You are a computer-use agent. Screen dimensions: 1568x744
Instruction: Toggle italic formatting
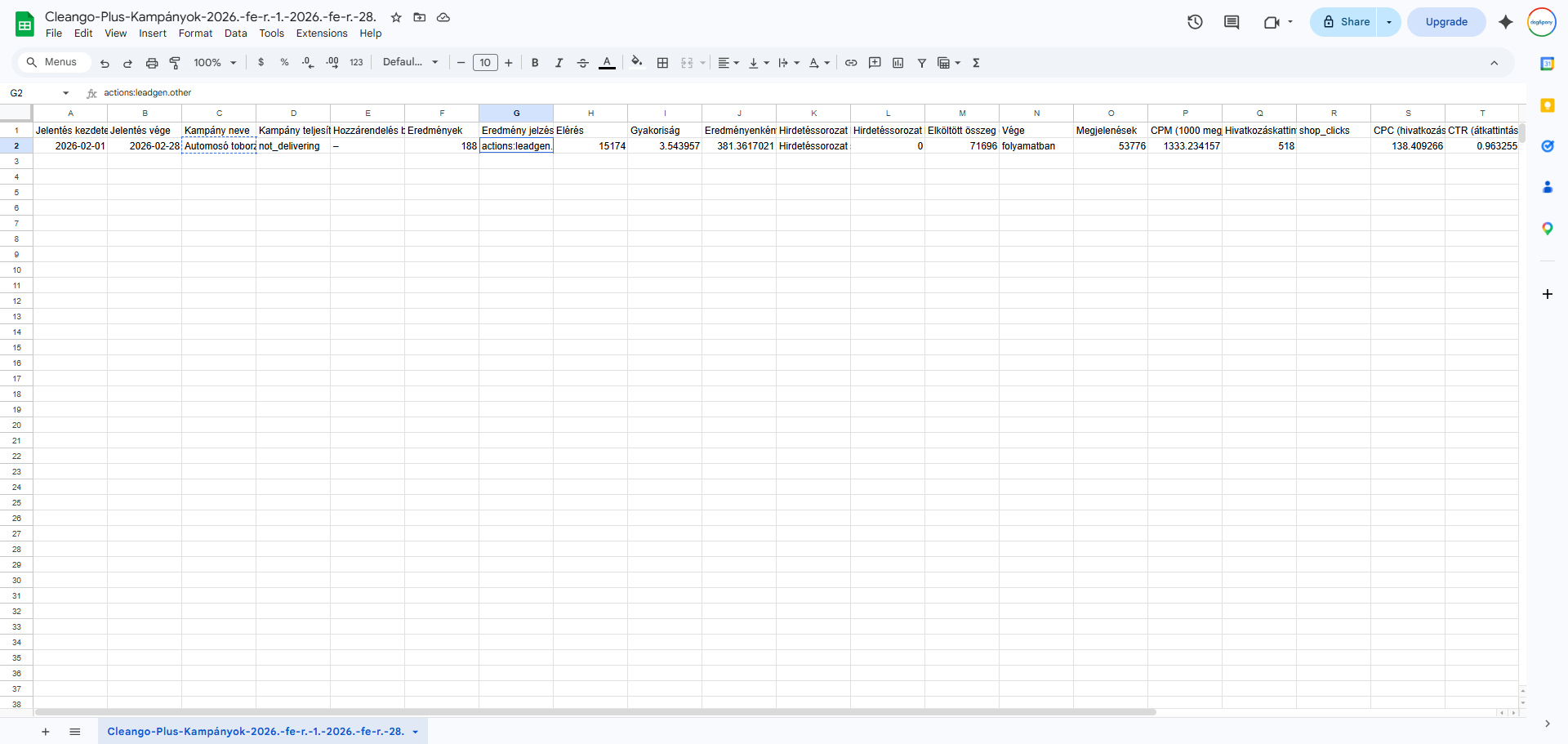click(559, 63)
